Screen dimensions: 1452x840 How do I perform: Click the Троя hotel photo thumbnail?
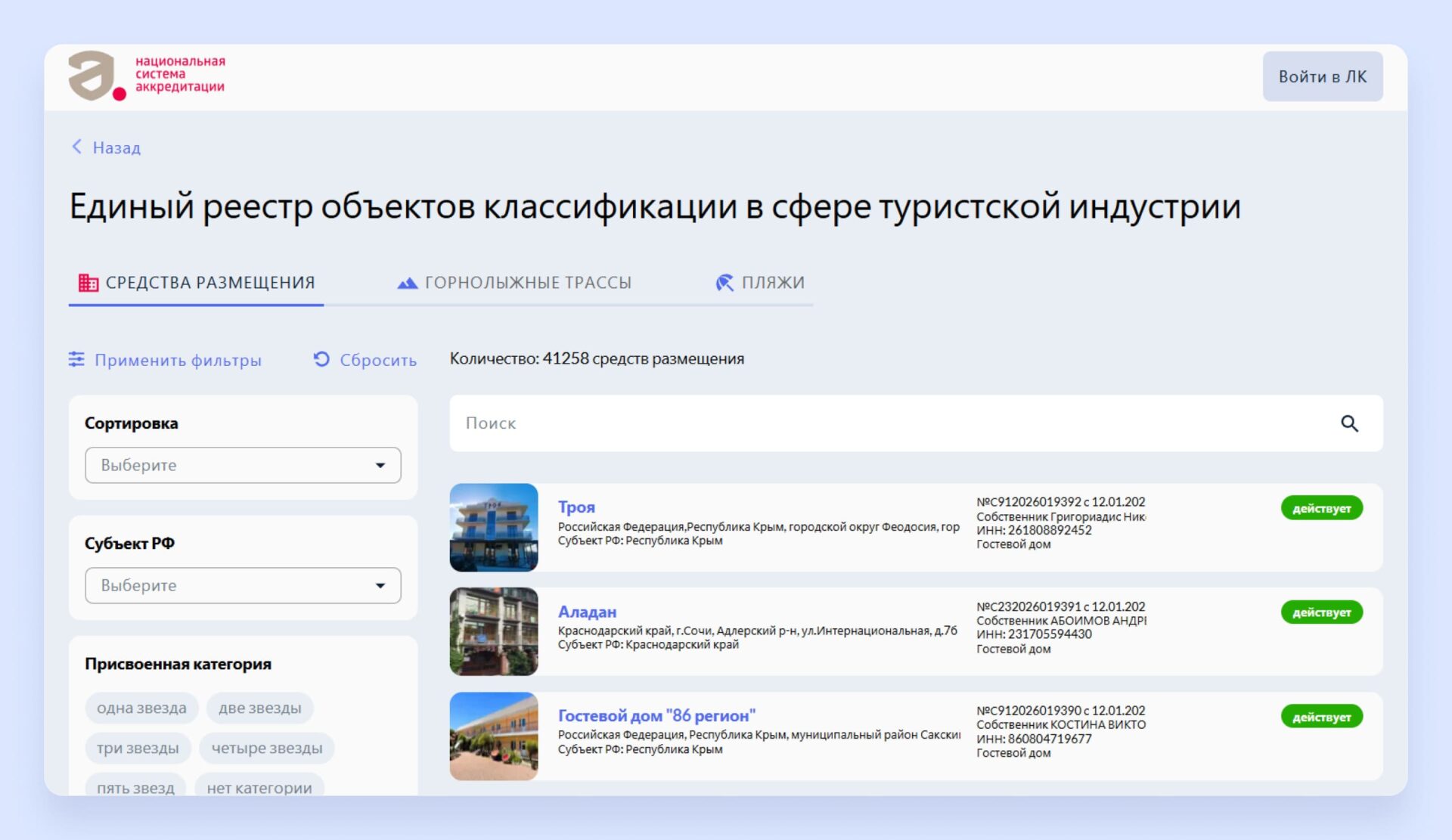[494, 527]
